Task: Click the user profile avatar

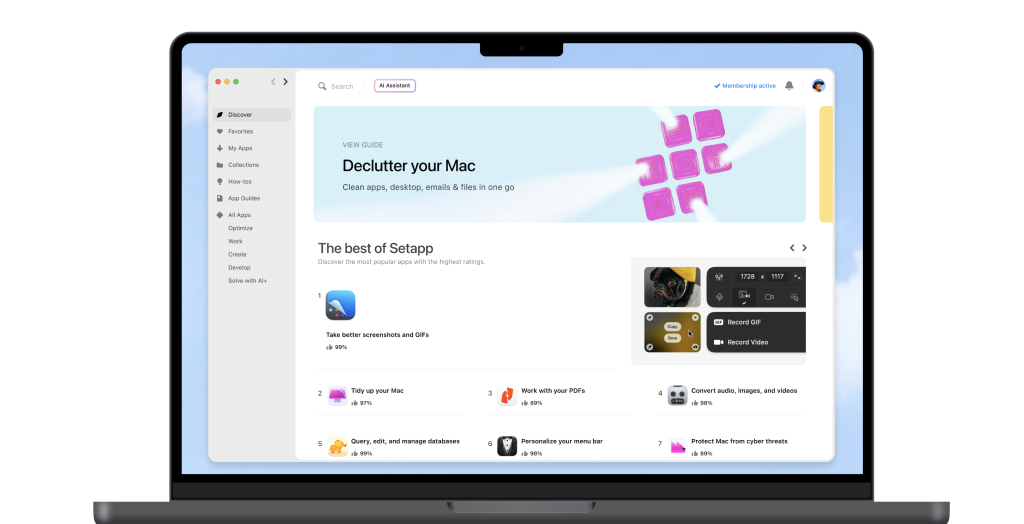Action: pos(818,86)
